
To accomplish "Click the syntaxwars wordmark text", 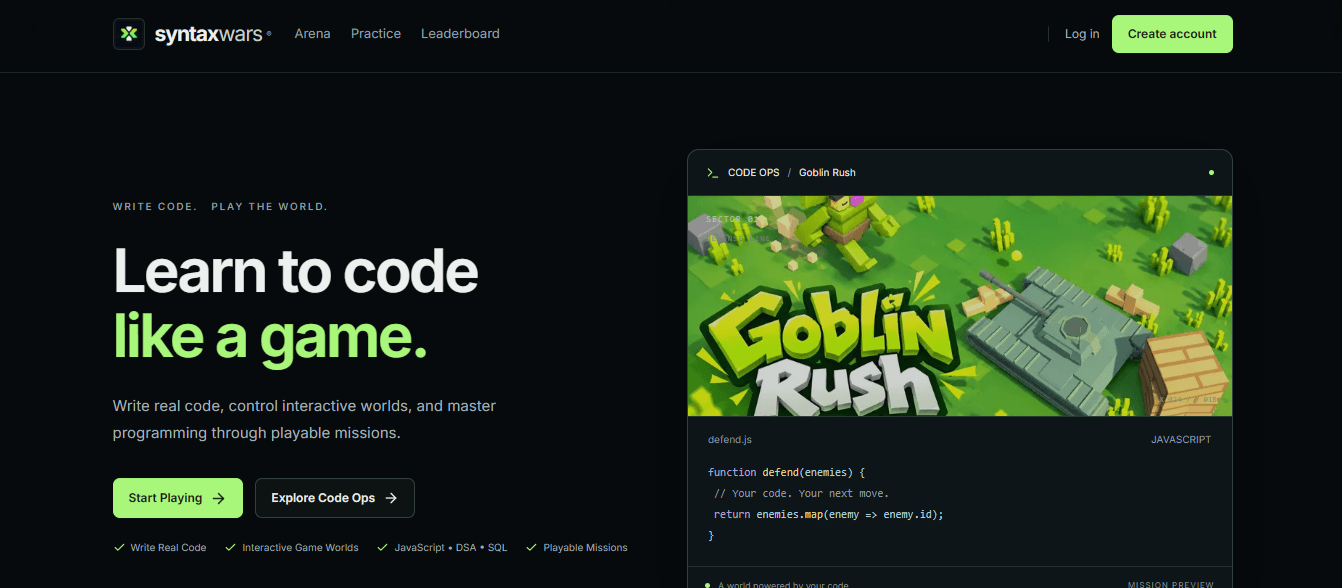I will point(210,35).
